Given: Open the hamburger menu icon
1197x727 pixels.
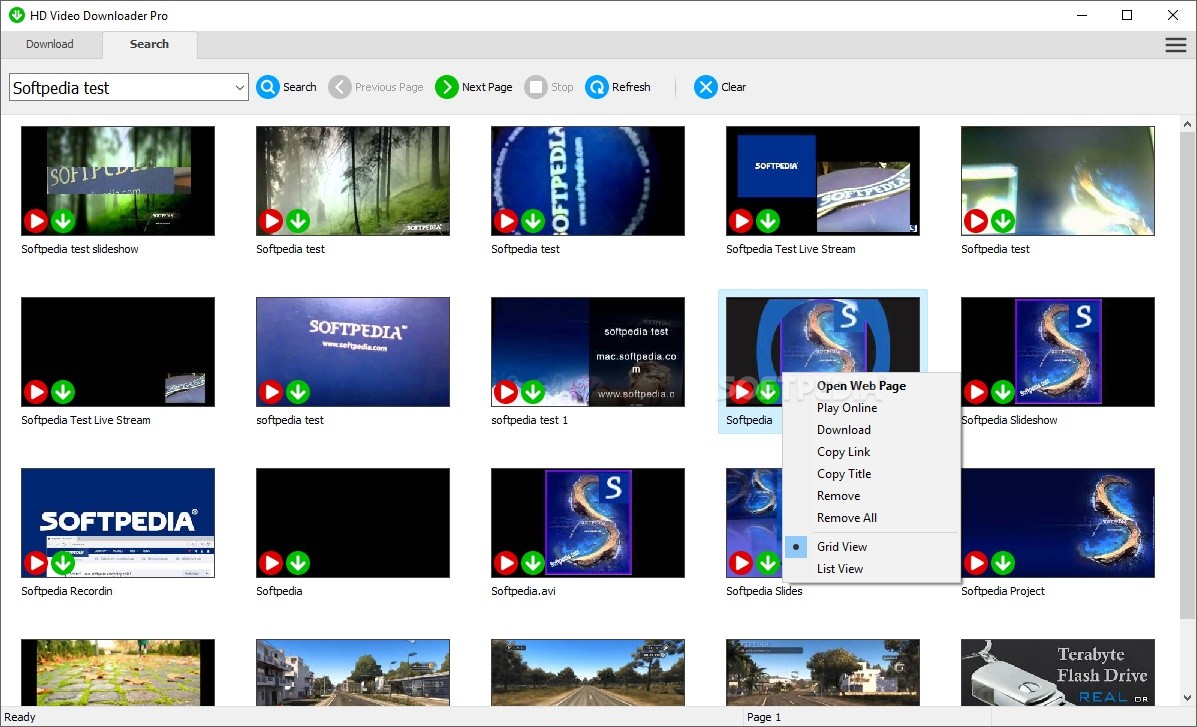Looking at the screenshot, I should (1176, 45).
